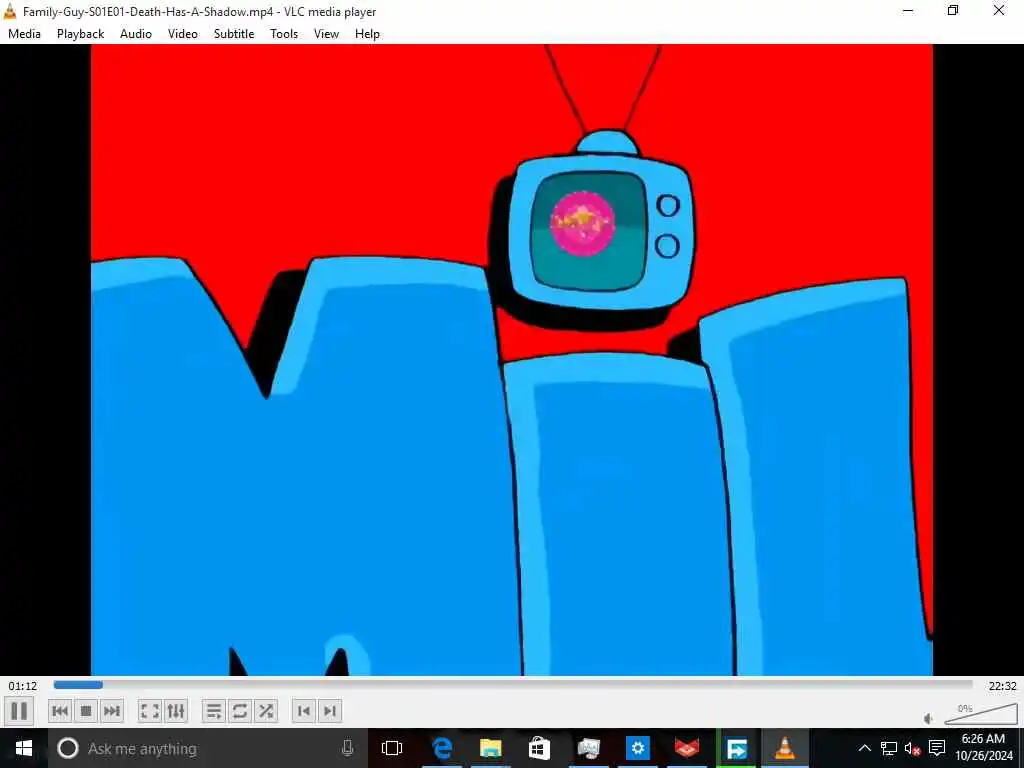
Task: Go to next chapter button
Action: point(330,711)
